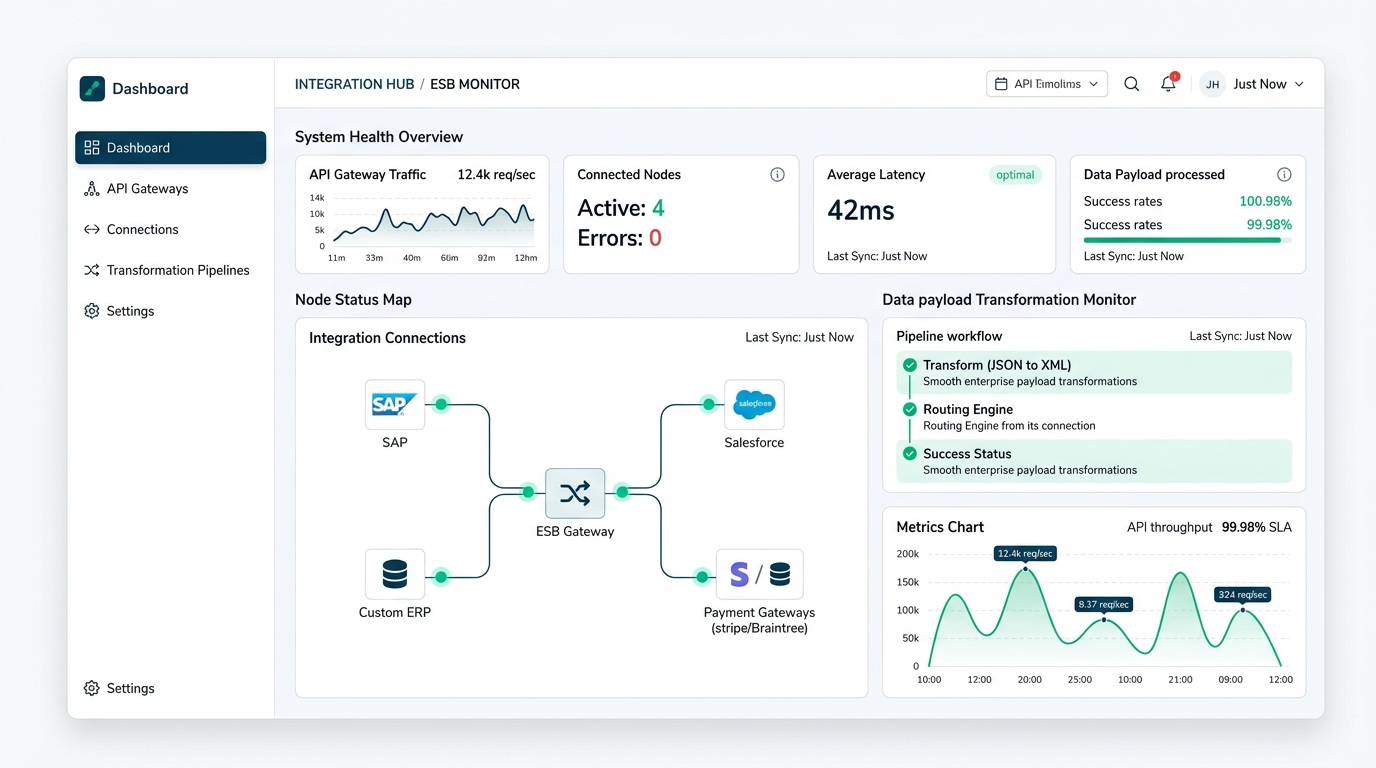This screenshot has height=768, width=1376.
Task: Select the Salesforce node icon
Action: coord(754,405)
